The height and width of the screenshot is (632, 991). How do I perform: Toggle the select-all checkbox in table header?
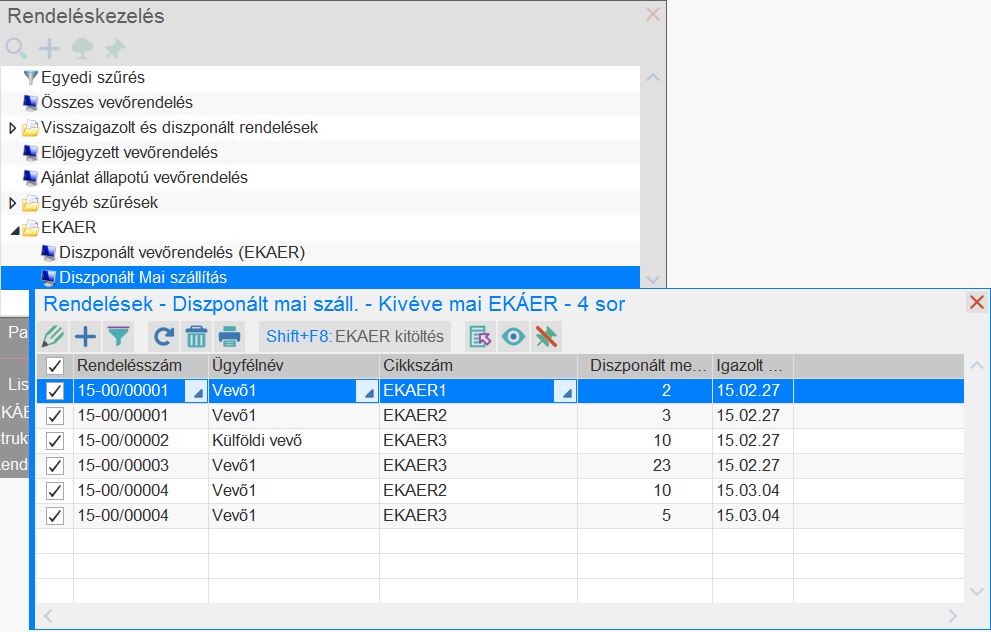point(55,366)
